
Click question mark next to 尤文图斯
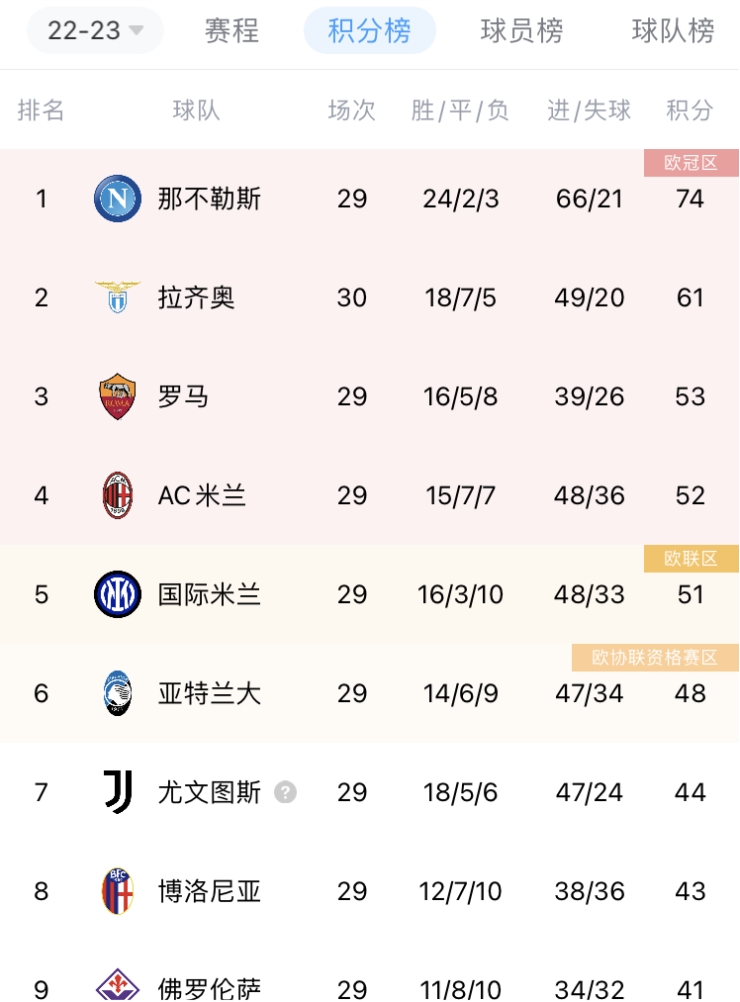pyautogui.click(x=285, y=792)
